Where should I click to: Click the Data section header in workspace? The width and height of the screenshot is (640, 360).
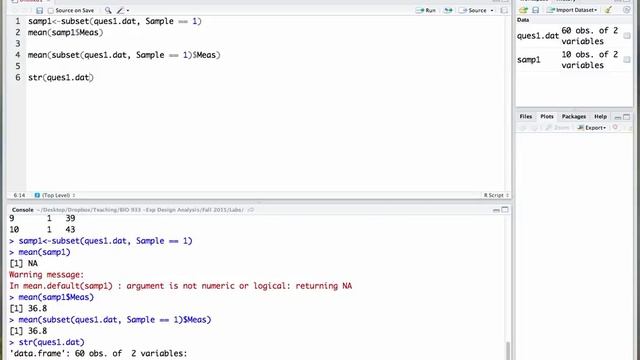click(523, 20)
